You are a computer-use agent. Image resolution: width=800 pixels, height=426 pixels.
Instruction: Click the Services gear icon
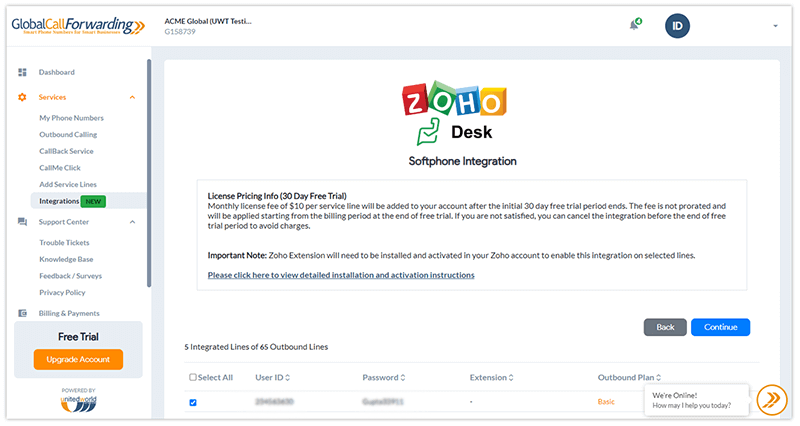22,97
